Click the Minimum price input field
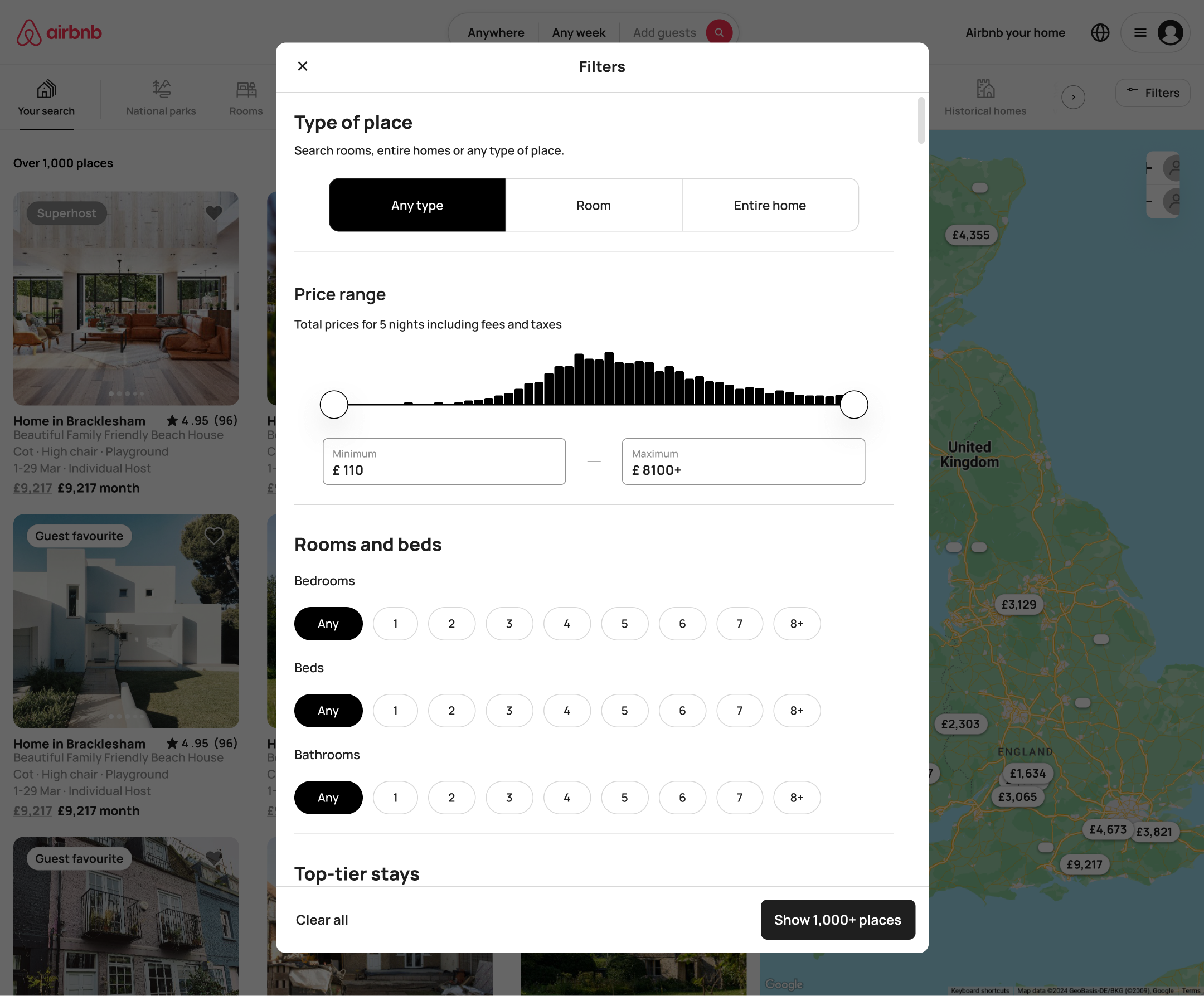The width and height of the screenshot is (1204, 996). click(444, 462)
